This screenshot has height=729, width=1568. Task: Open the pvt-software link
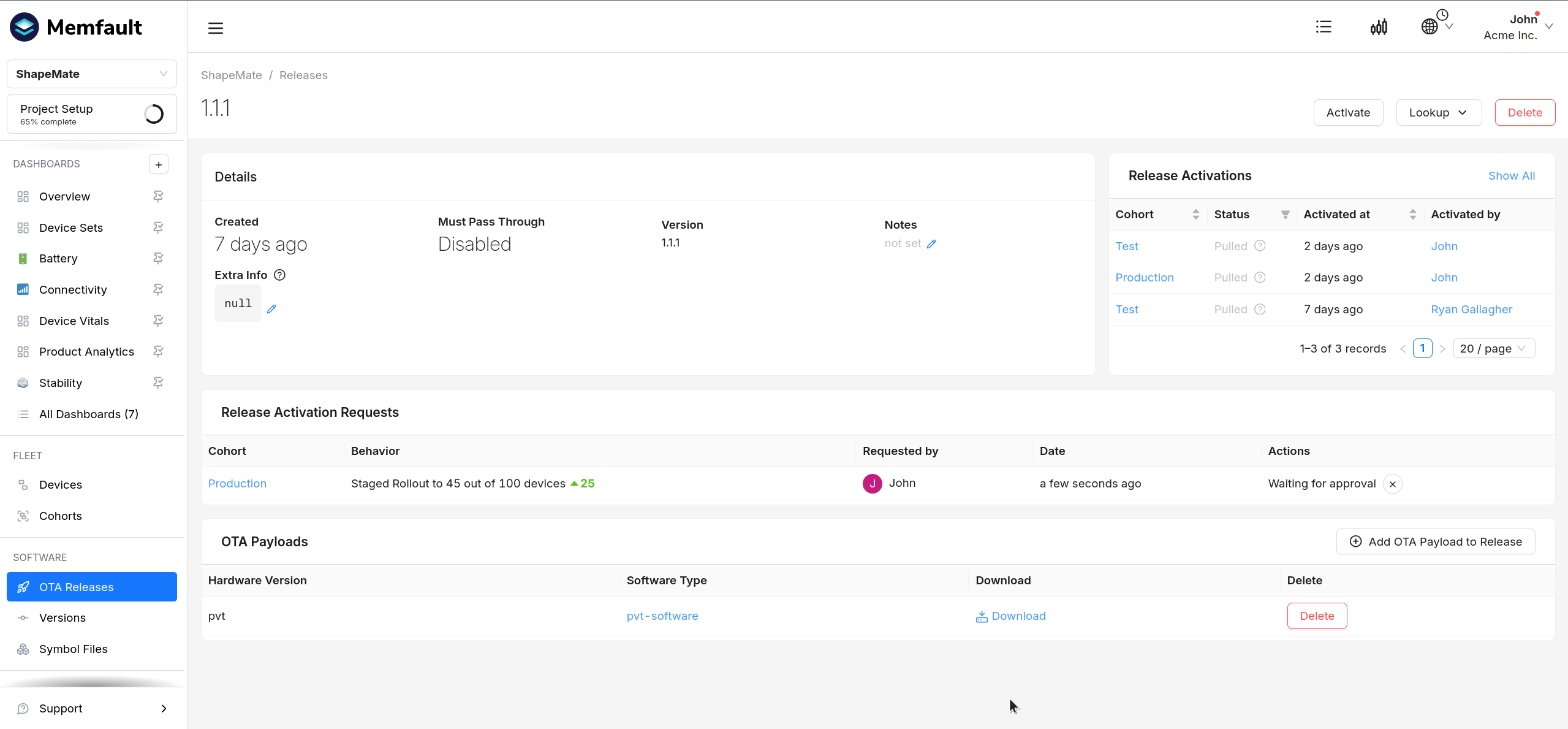coord(662,616)
